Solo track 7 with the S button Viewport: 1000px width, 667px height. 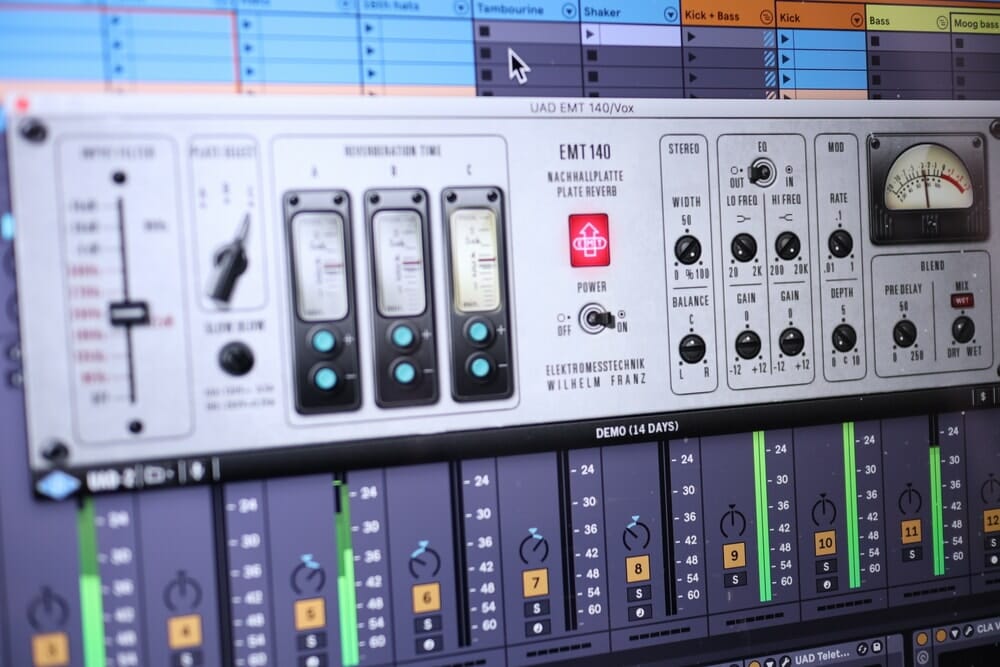(535, 608)
